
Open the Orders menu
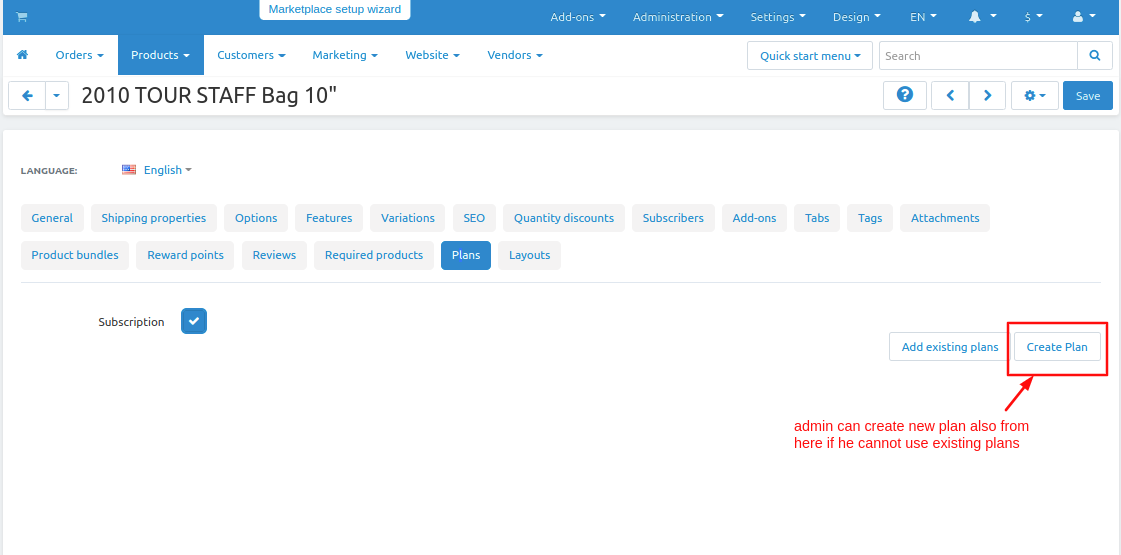coord(79,55)
